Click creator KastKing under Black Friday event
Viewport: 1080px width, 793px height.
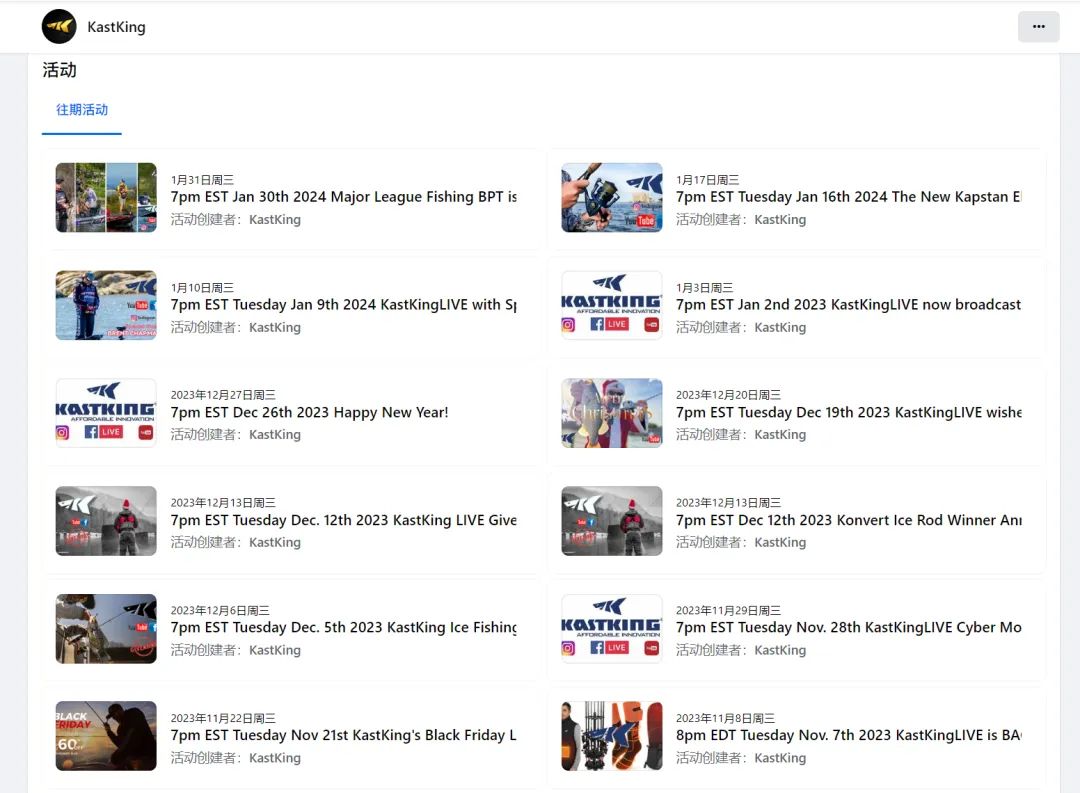pyautogui.click(x=275, y=758)
